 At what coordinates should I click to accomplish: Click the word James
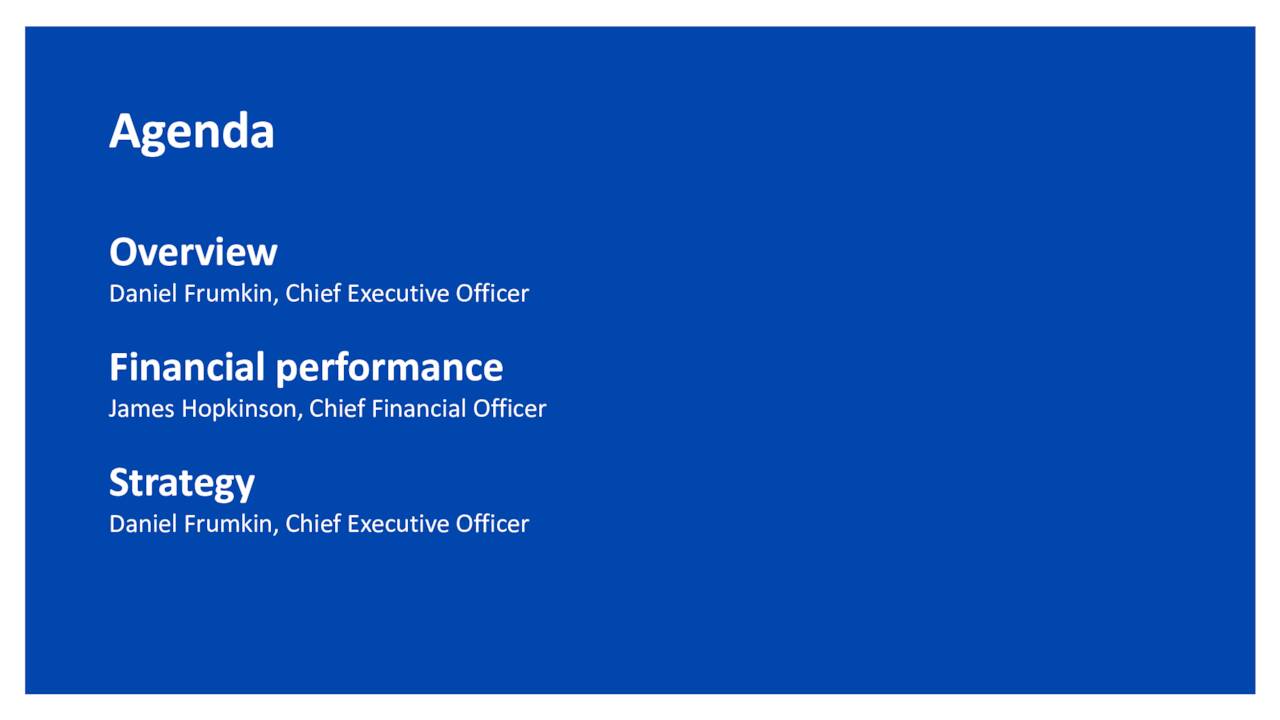(x=142, y=409)
